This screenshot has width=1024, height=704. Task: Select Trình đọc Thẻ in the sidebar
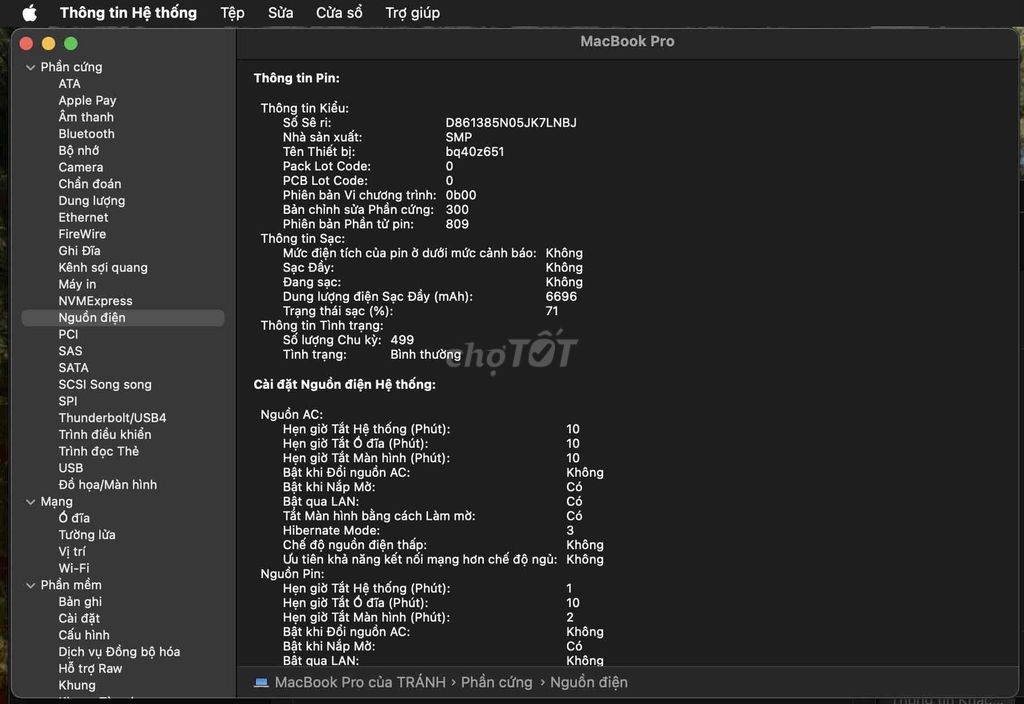98,451
